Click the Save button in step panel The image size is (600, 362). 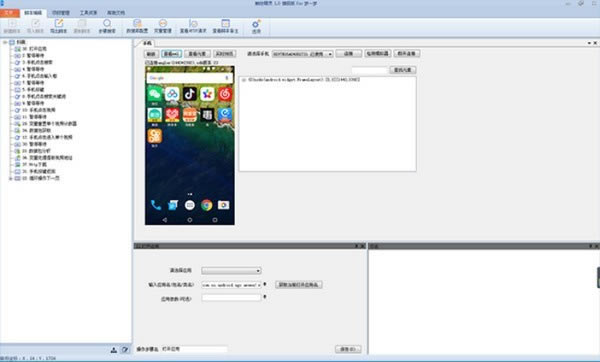pos(348,349)
